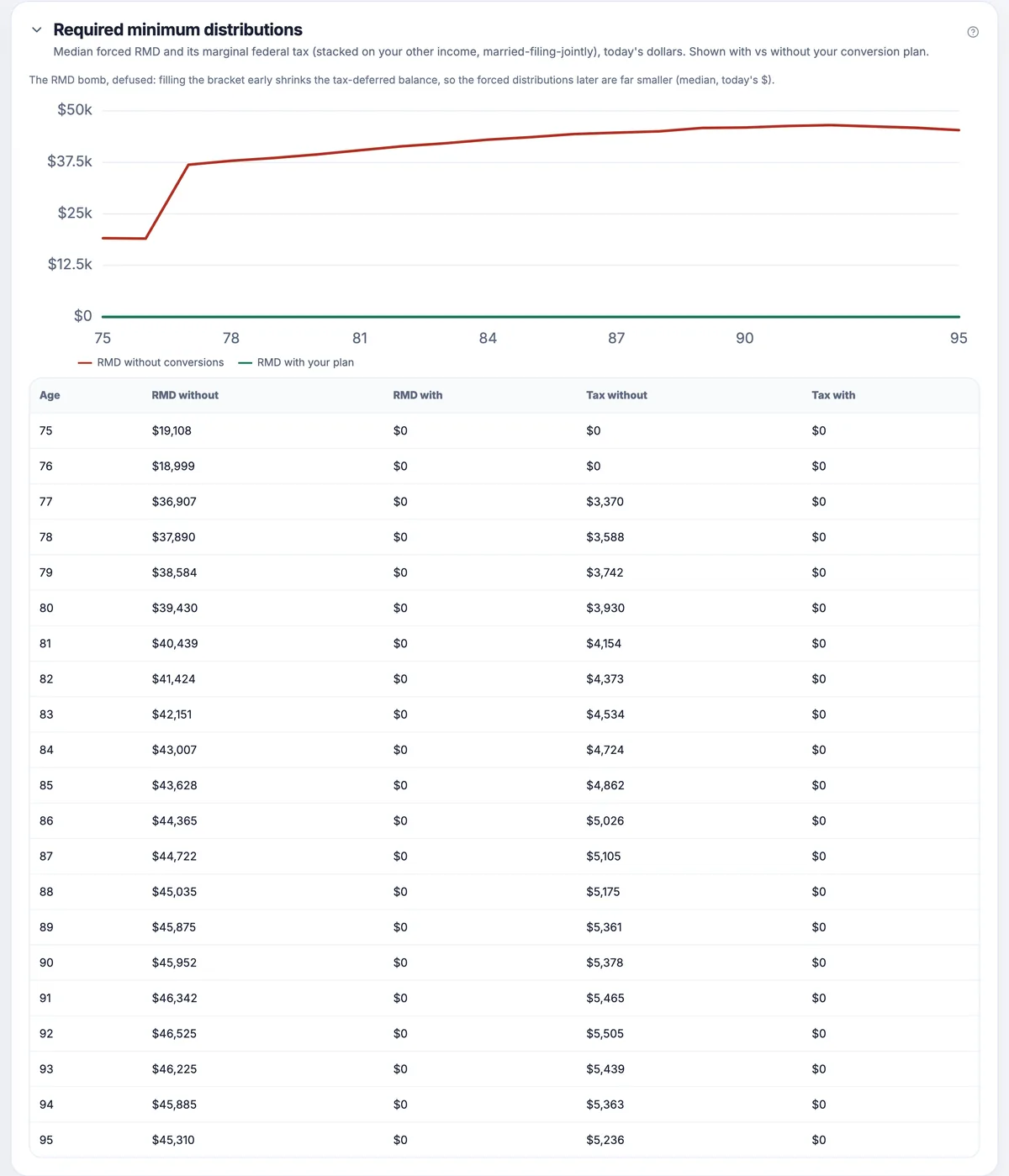The width and height of the screenshot is (1009, 1176).
Task: Select the $19,108 RMD value
Action: click(172, 430)
